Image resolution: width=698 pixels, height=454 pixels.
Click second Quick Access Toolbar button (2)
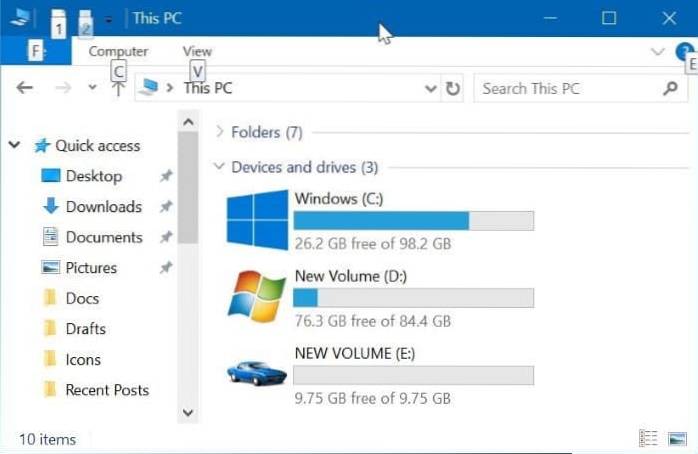tap(85, 23)
